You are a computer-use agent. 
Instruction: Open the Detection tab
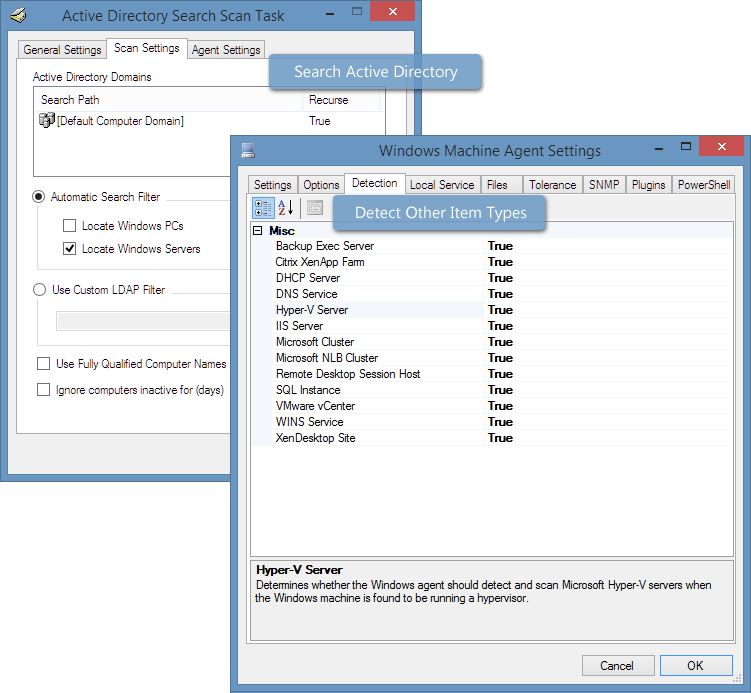(375, 183)
